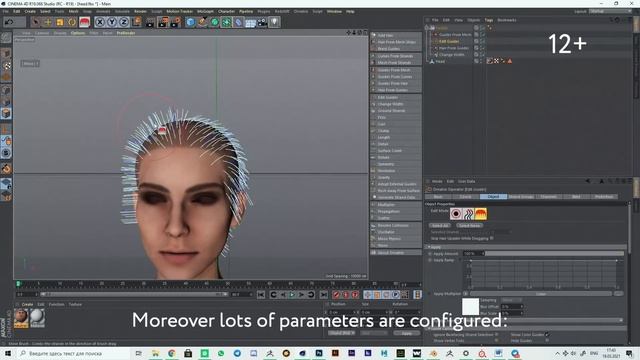Open the User Data menu in Attributes
This screenshot has height=360, width=640.
(466, 181)
